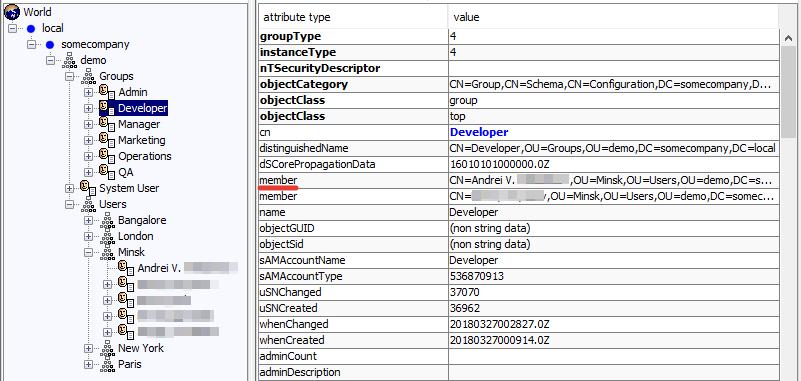The image size is (801, 381).
Task: Click the groupType value cell
Action: click(x=614, y=36)
